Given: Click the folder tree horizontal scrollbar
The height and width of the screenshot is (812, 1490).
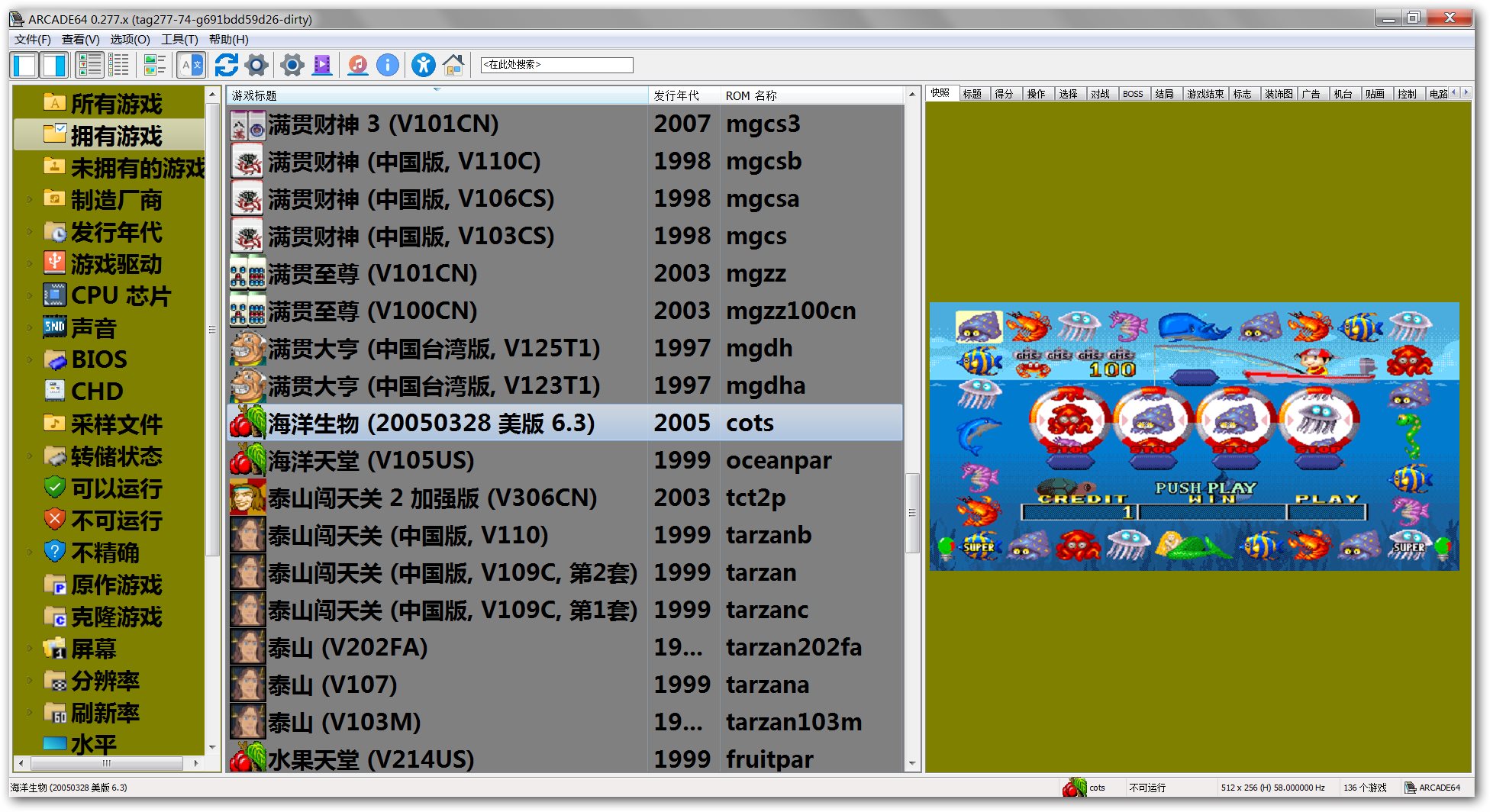Looking at the screenshot, I should [107, 763].
